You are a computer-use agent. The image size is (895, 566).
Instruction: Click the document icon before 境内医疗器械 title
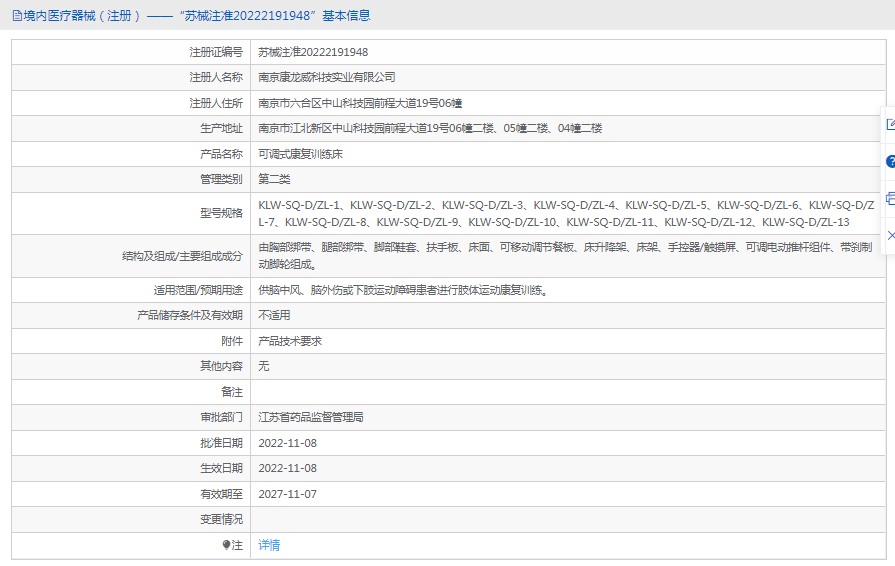pyautogui.click(x=17, y=16)
